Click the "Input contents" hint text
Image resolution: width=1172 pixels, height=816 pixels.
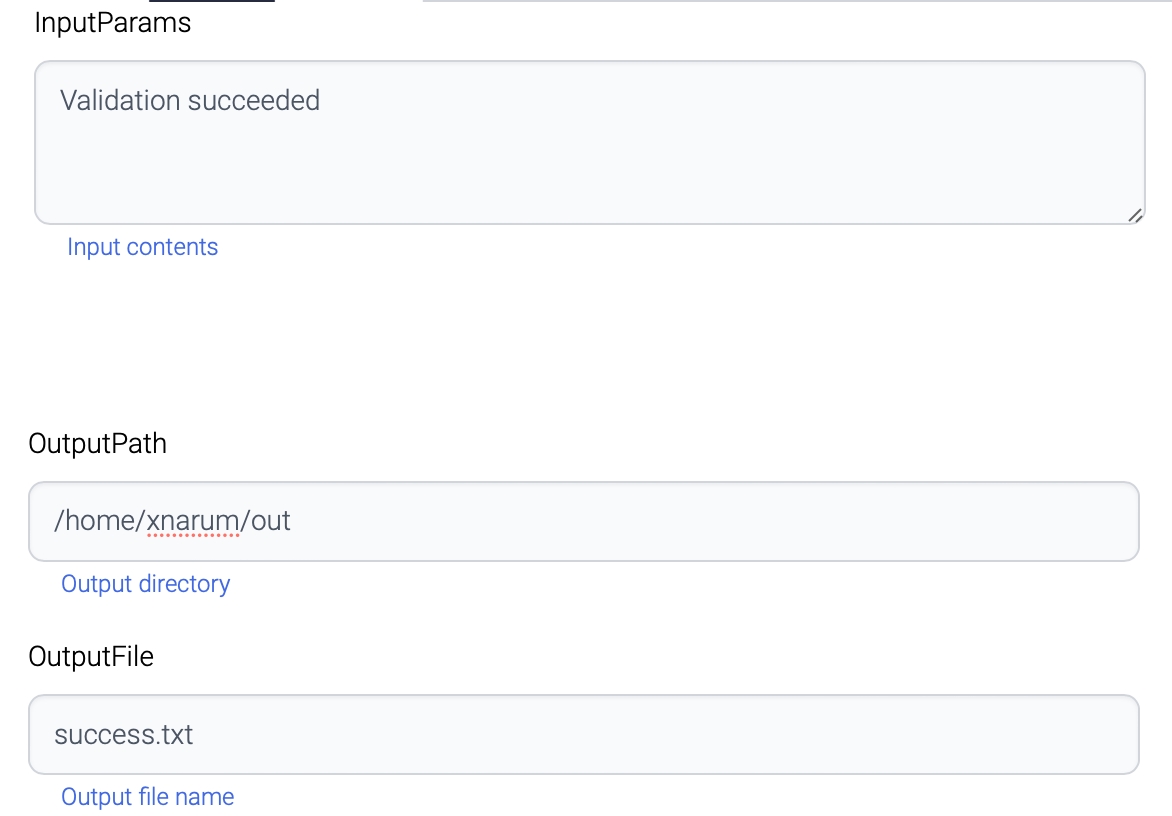(x=142, y=247)
